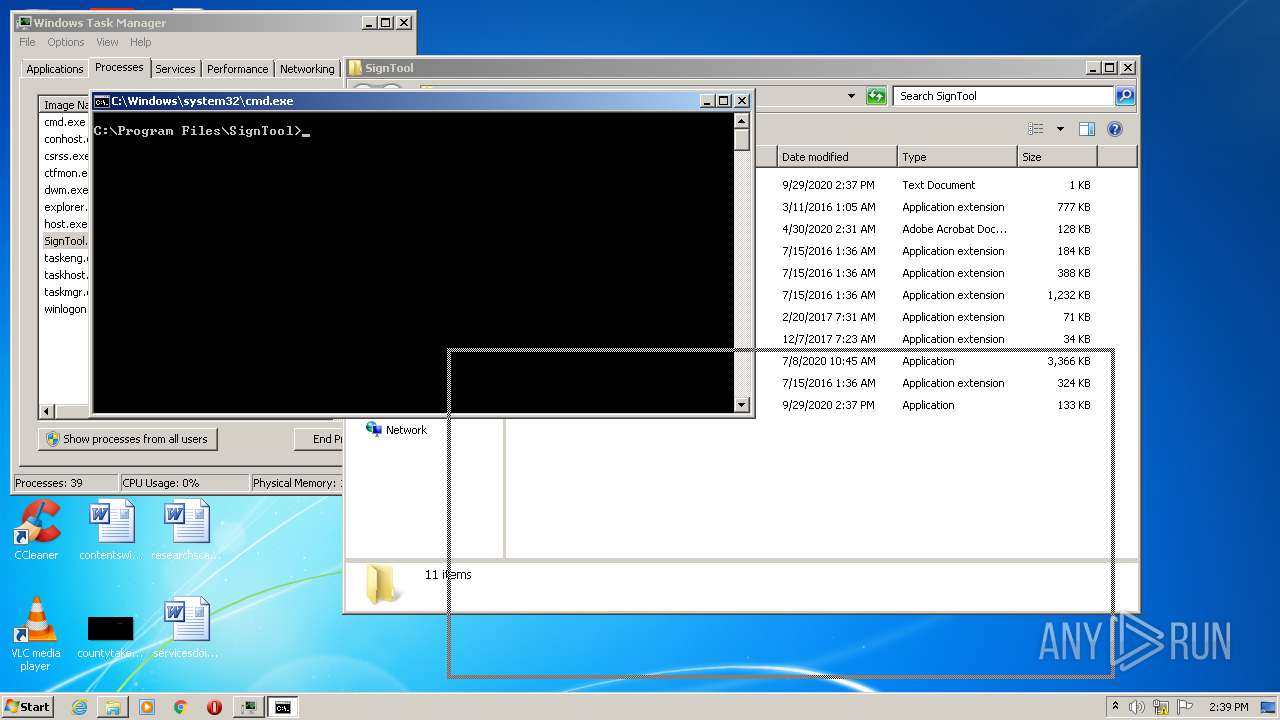Select the researchsca... Word document on desktop
Screen dimensions: 1280x720
(x=186, y=531)
